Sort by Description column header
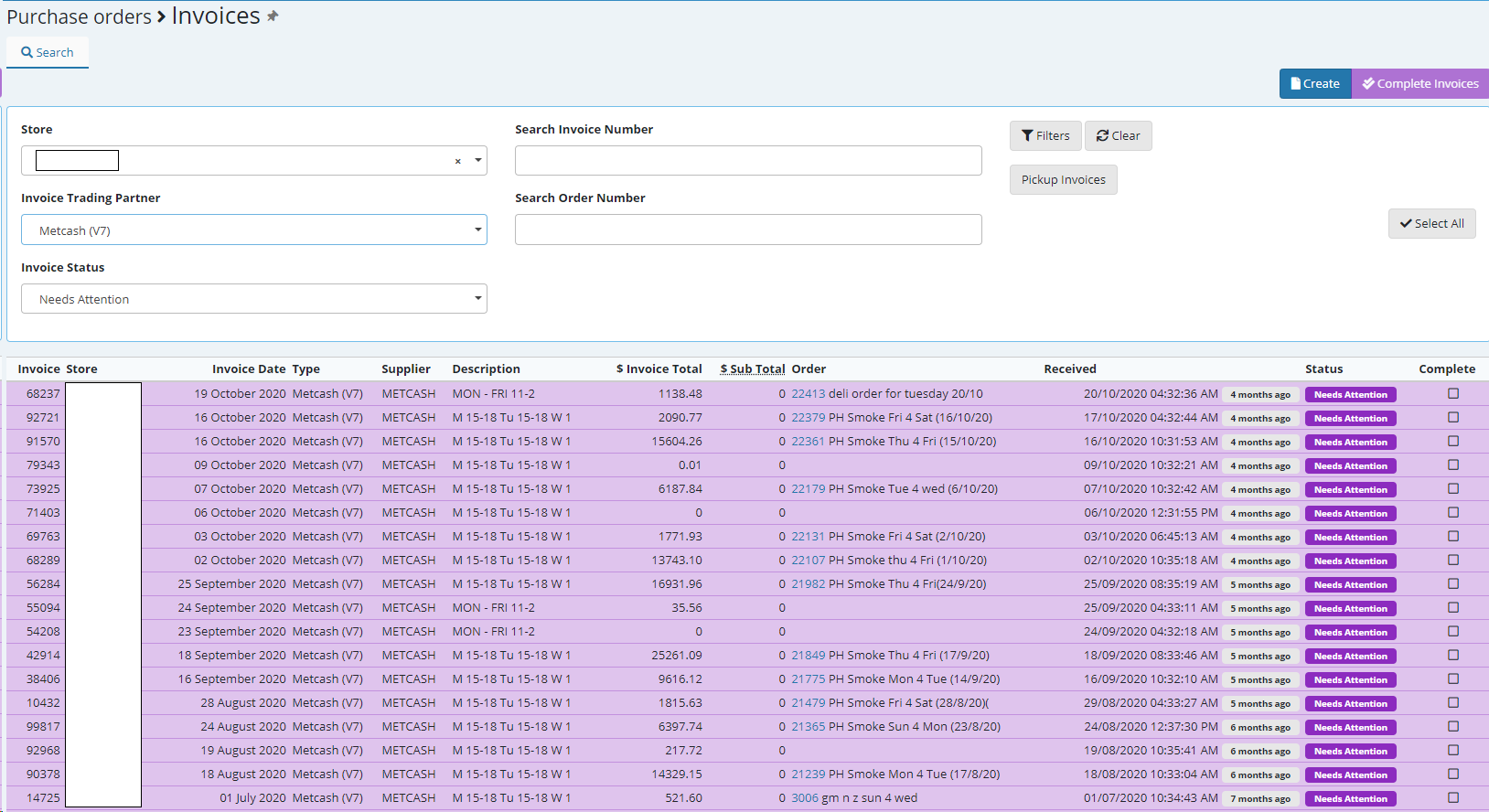1489x812 pixels. (486, 369)
